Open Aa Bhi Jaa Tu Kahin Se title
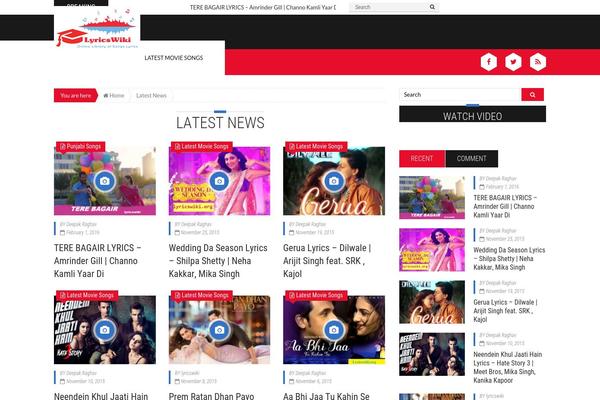This screenshot has width=600, height=400. [326, 396]
